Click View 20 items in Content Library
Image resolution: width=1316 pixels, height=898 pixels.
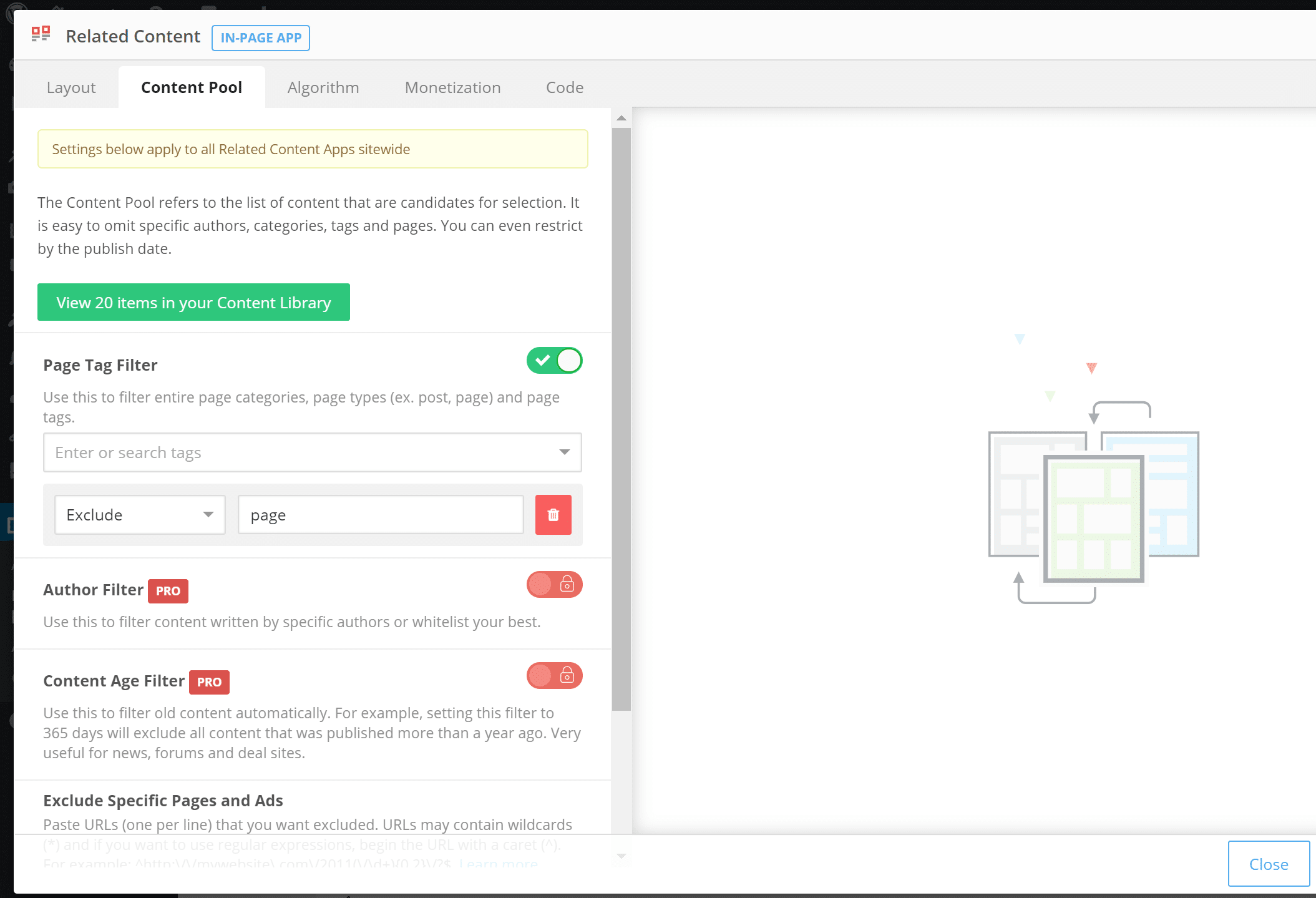point(193,302)
